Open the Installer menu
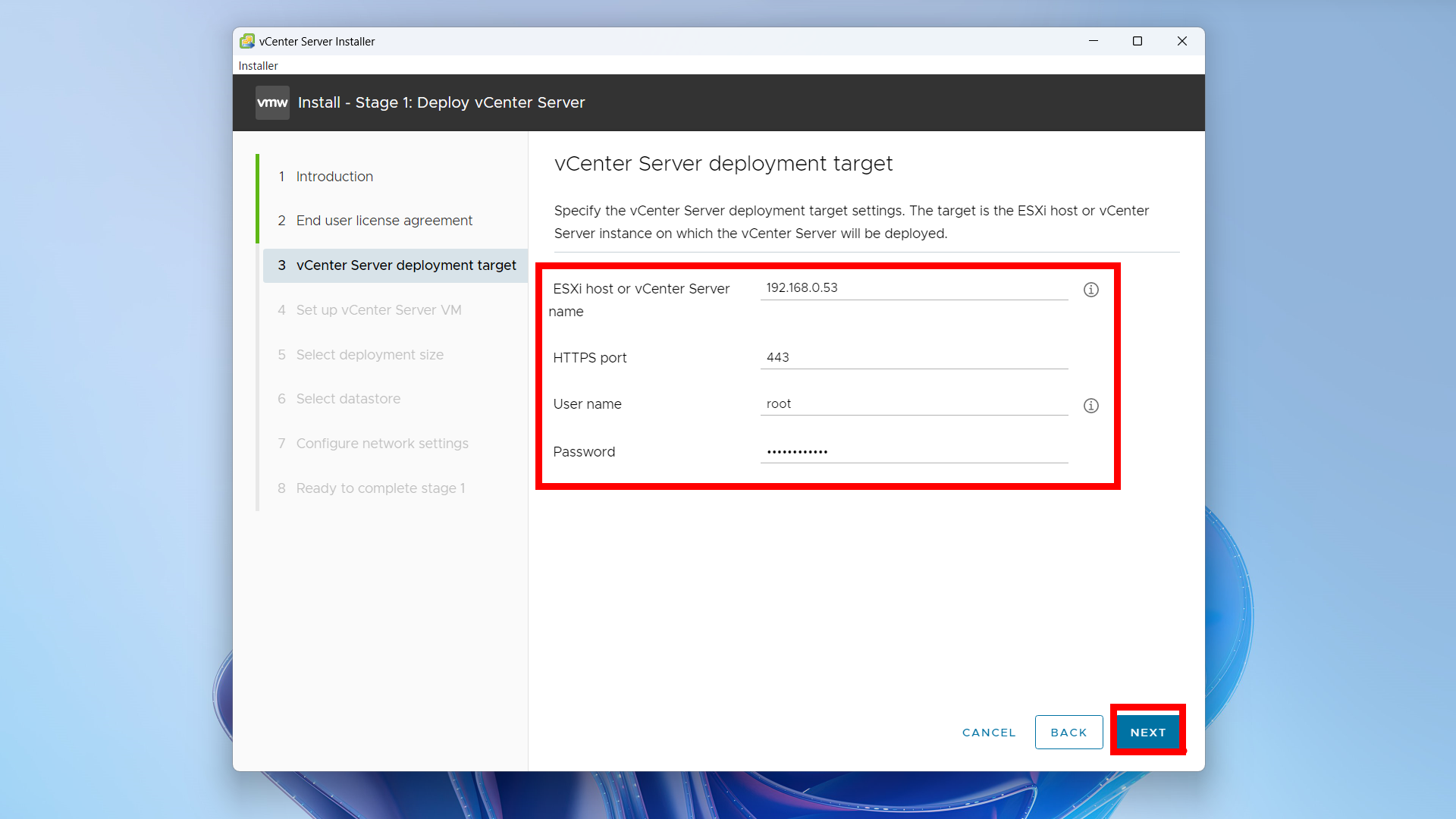Screen dimensions: 1456x819 (258, 66)
